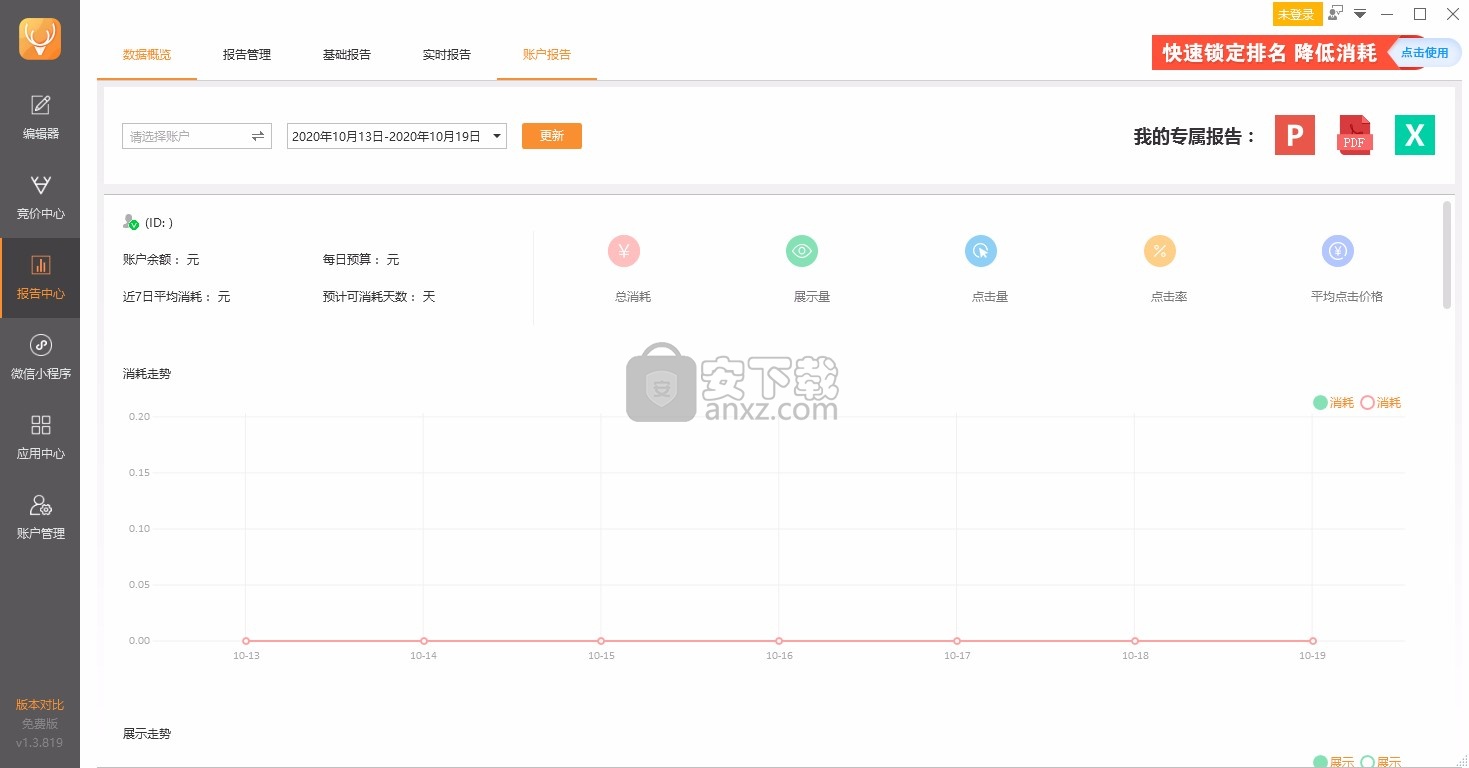Toggle hollow red 消耗 legend series
Viewport: 1469px width, 768px height.
pyautogui.click(x=1381, y=402)
